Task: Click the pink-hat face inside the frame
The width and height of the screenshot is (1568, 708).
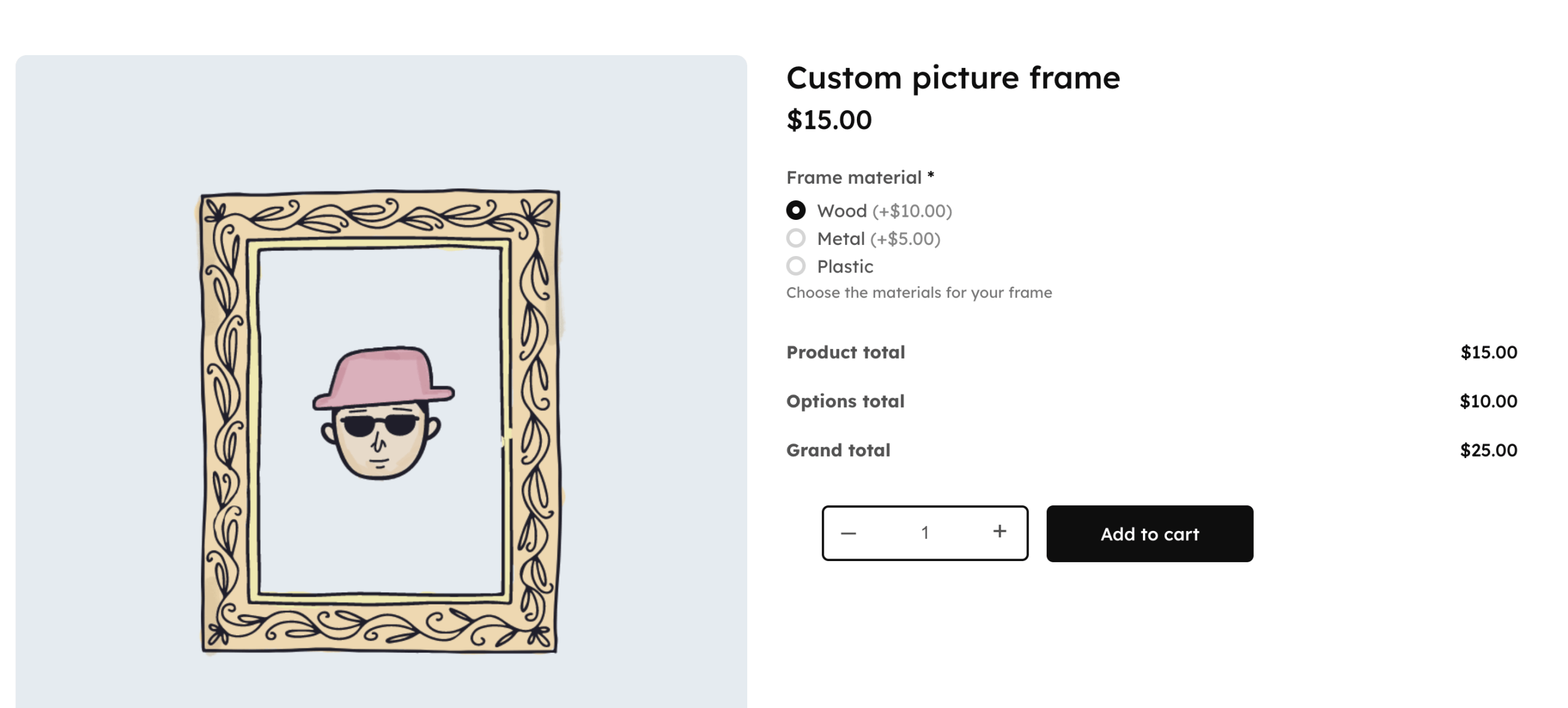Action: pyautogui.click(x=383, y=413)
